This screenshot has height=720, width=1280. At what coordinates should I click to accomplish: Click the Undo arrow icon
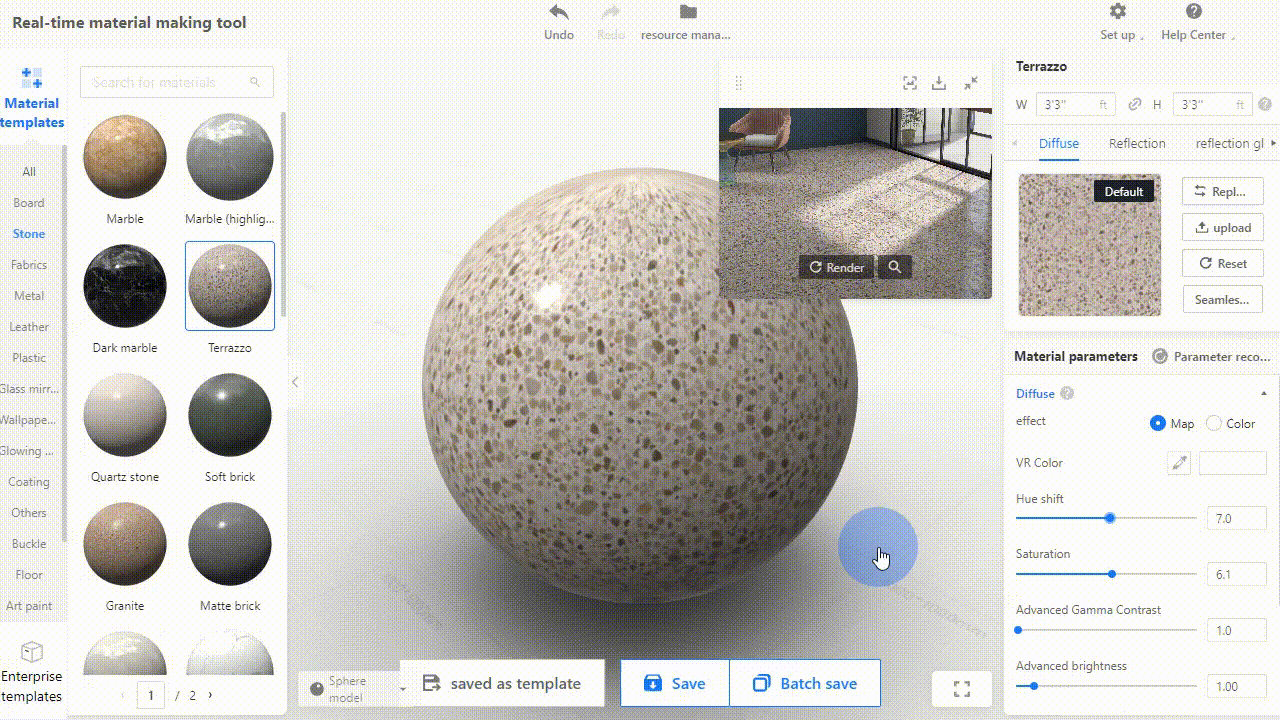[x=558, y=13]
